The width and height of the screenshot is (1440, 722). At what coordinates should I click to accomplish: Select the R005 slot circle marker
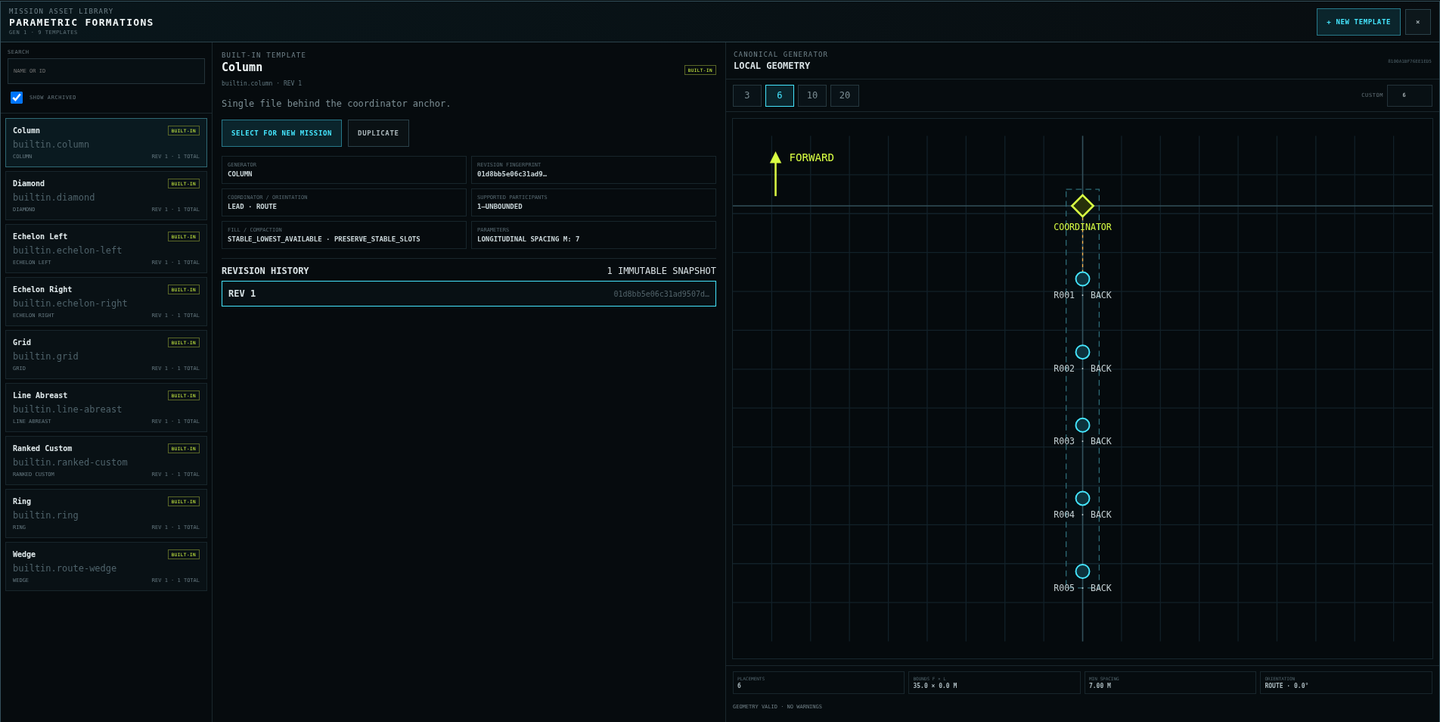point(1082,571)
